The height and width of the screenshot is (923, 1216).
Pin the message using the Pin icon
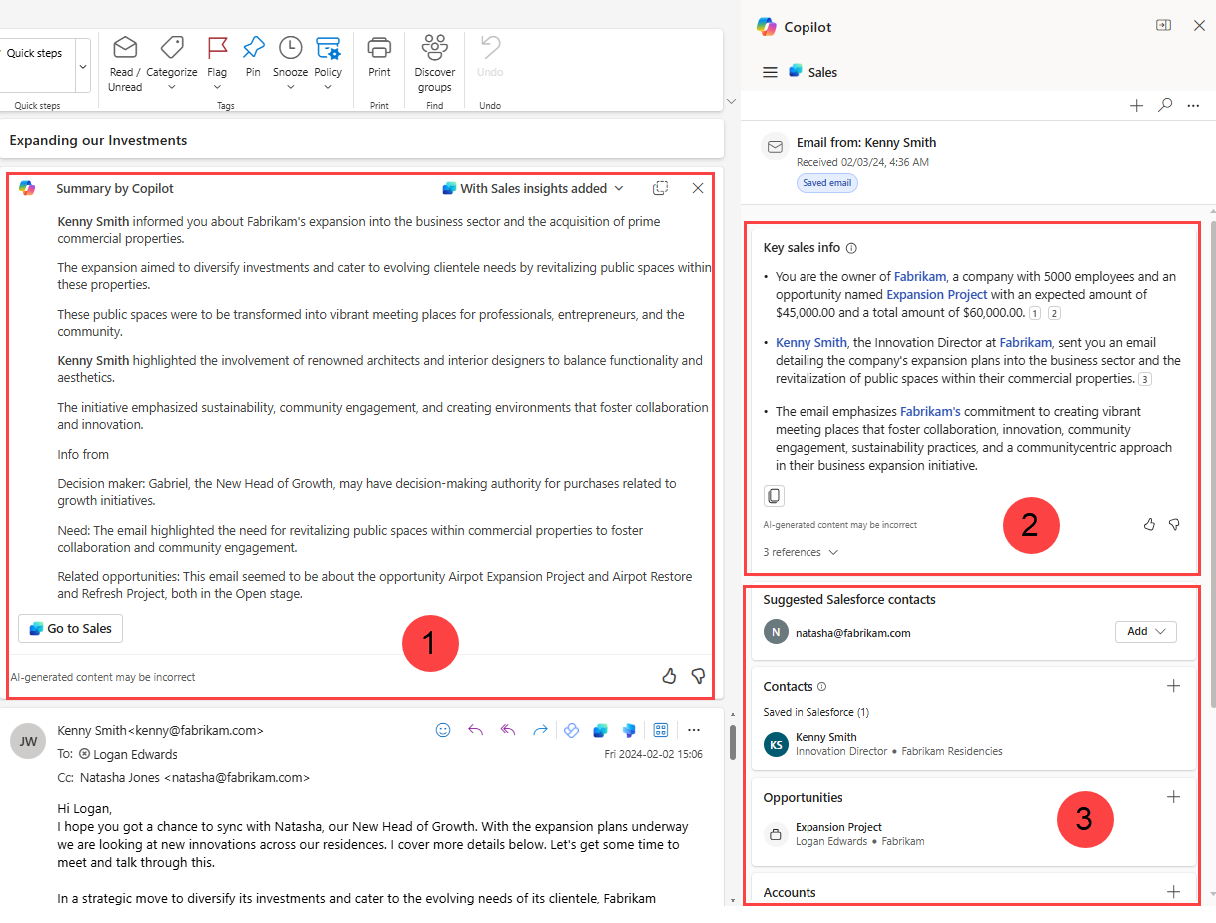point(253,47)
